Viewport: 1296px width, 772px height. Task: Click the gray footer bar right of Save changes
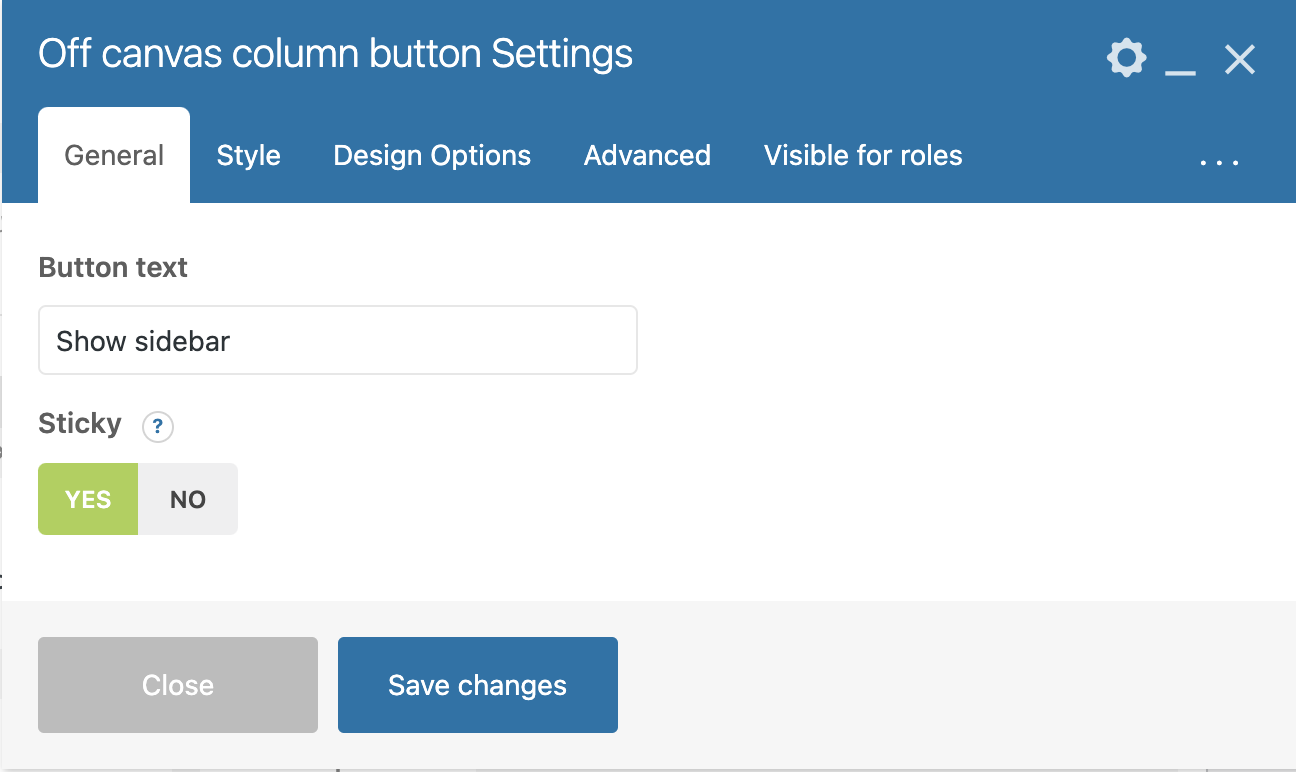point(950,685)
